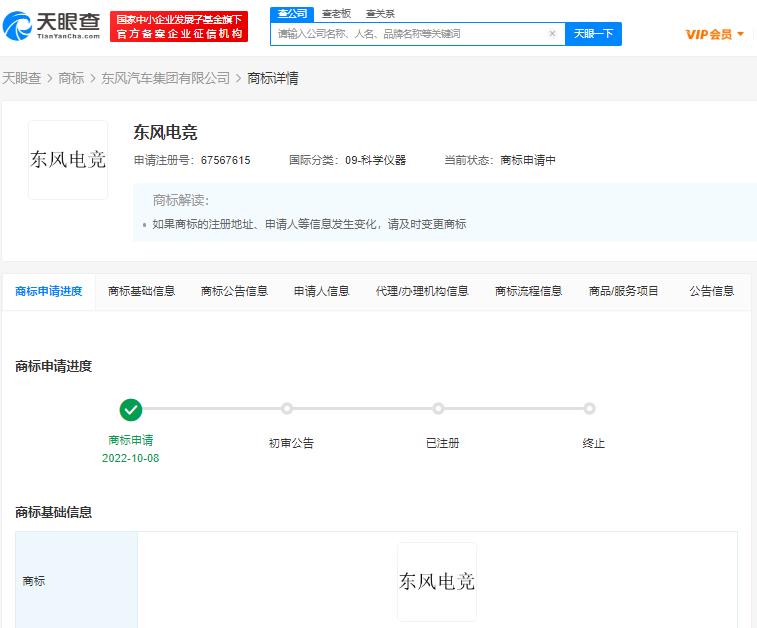The height and width of the screenshot is (628, 757).
Task: Switch to 申请人信息 tab
Action: pos(321,291)
